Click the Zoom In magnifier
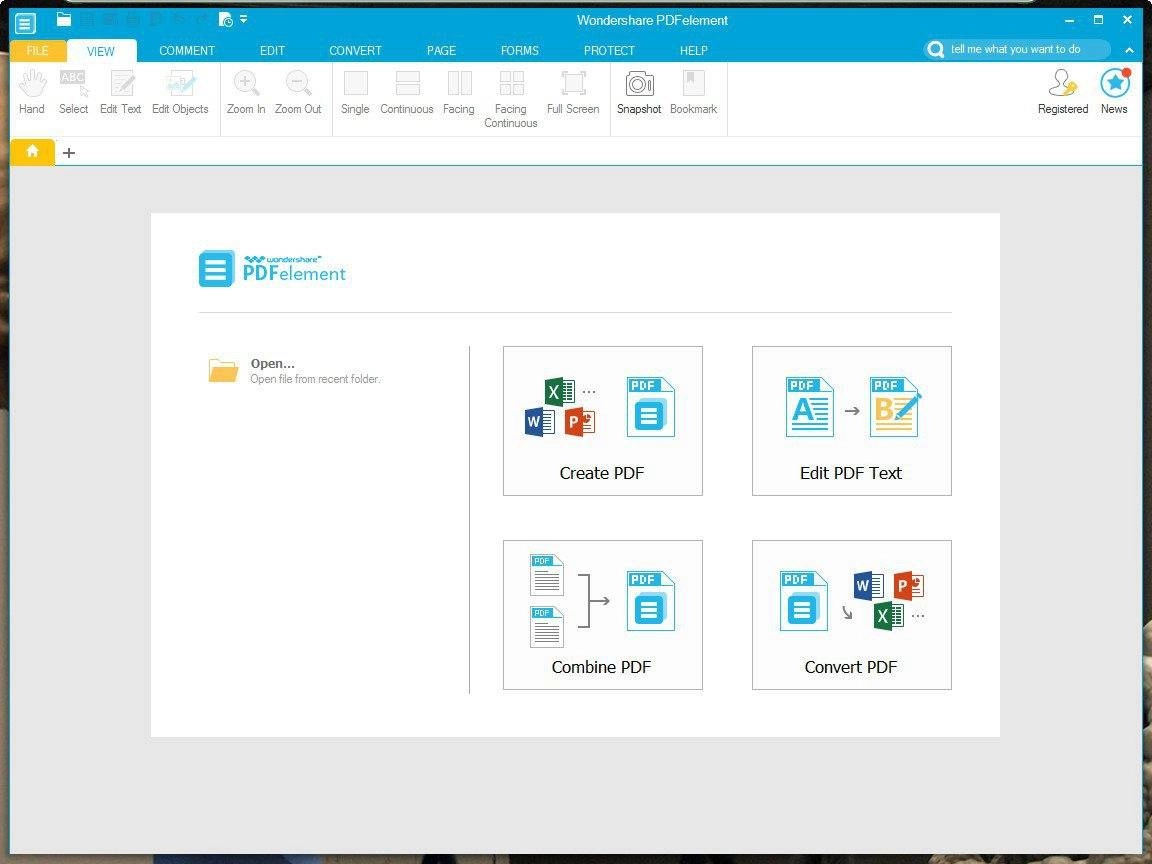Image resolution: width=1152 pixels, height=864 pixels. pyautogui.click(x=245, y=93)
